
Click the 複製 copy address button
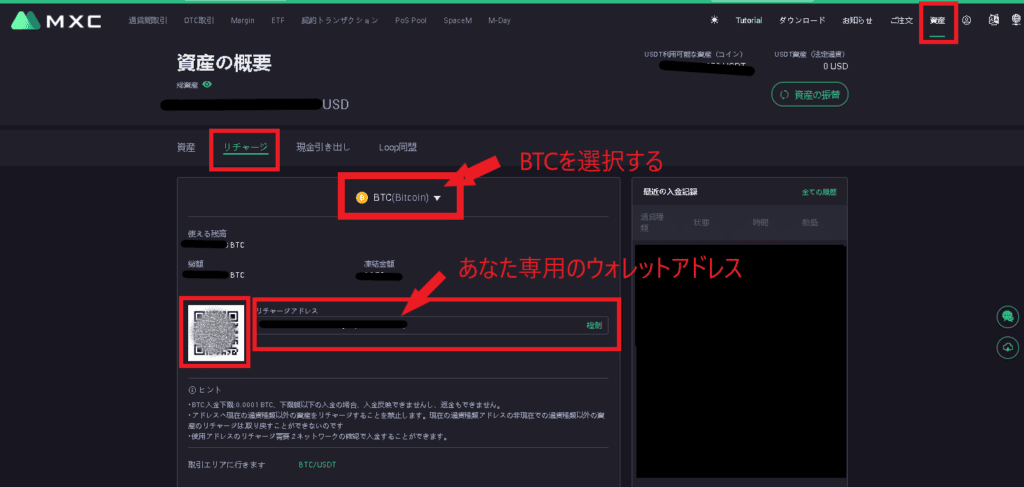click(x=594, y=325)
